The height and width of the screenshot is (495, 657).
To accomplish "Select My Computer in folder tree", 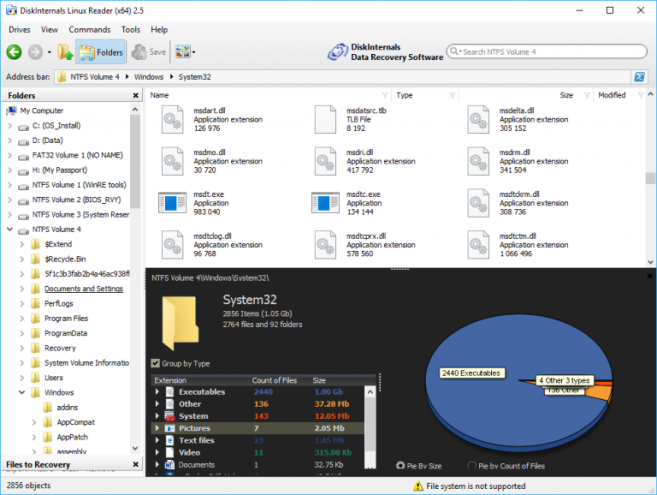I will 41,111.
